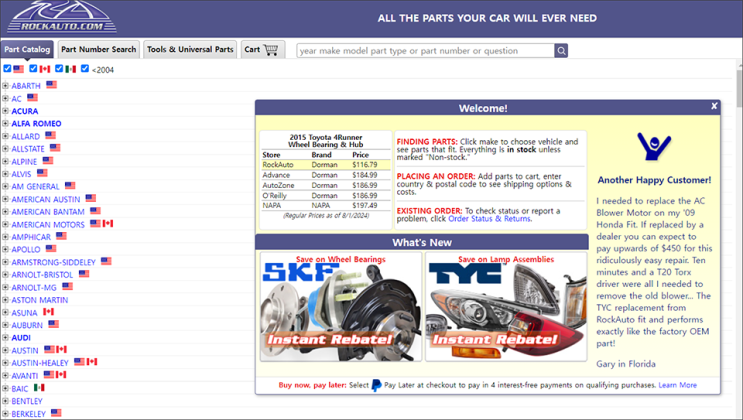Open the Part Catalog tab

27,49
